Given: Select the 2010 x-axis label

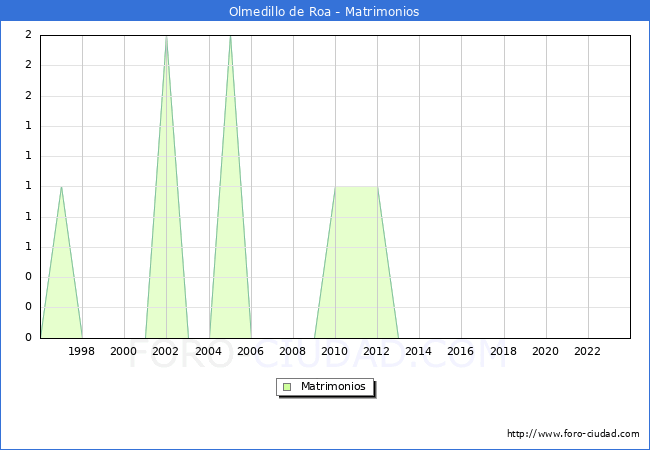Looking at the screenshot, I should click(x=335, y=351).
